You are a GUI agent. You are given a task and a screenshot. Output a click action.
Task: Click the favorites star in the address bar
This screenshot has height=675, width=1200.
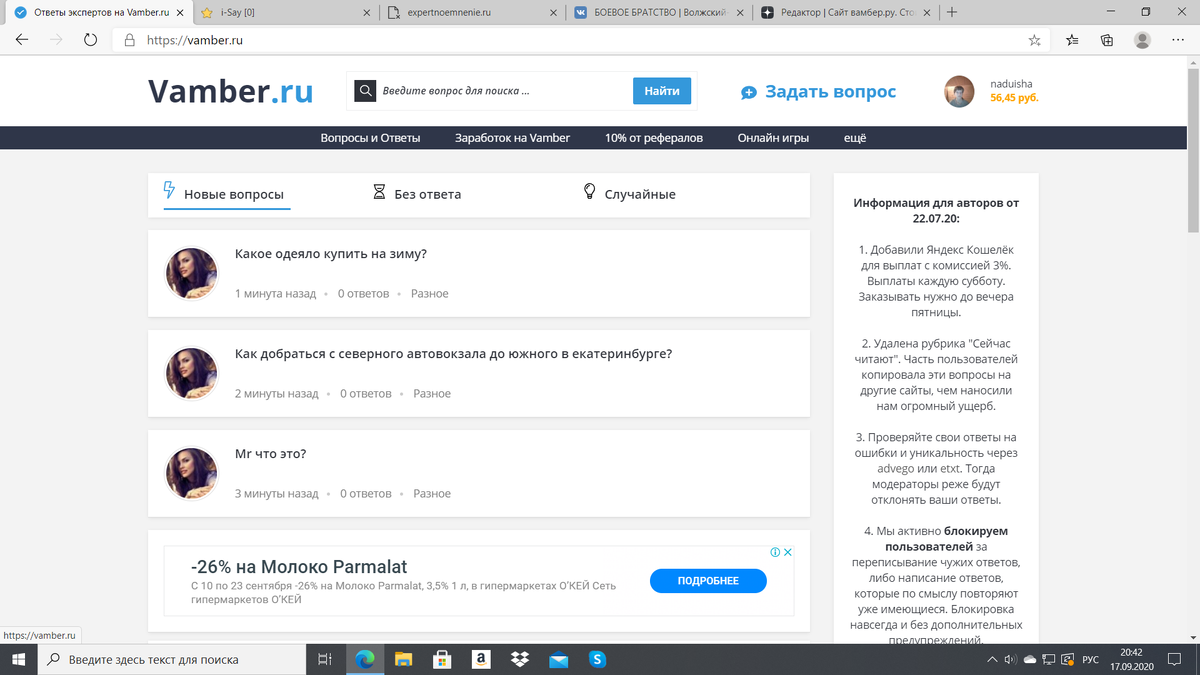pos(1035,39)
